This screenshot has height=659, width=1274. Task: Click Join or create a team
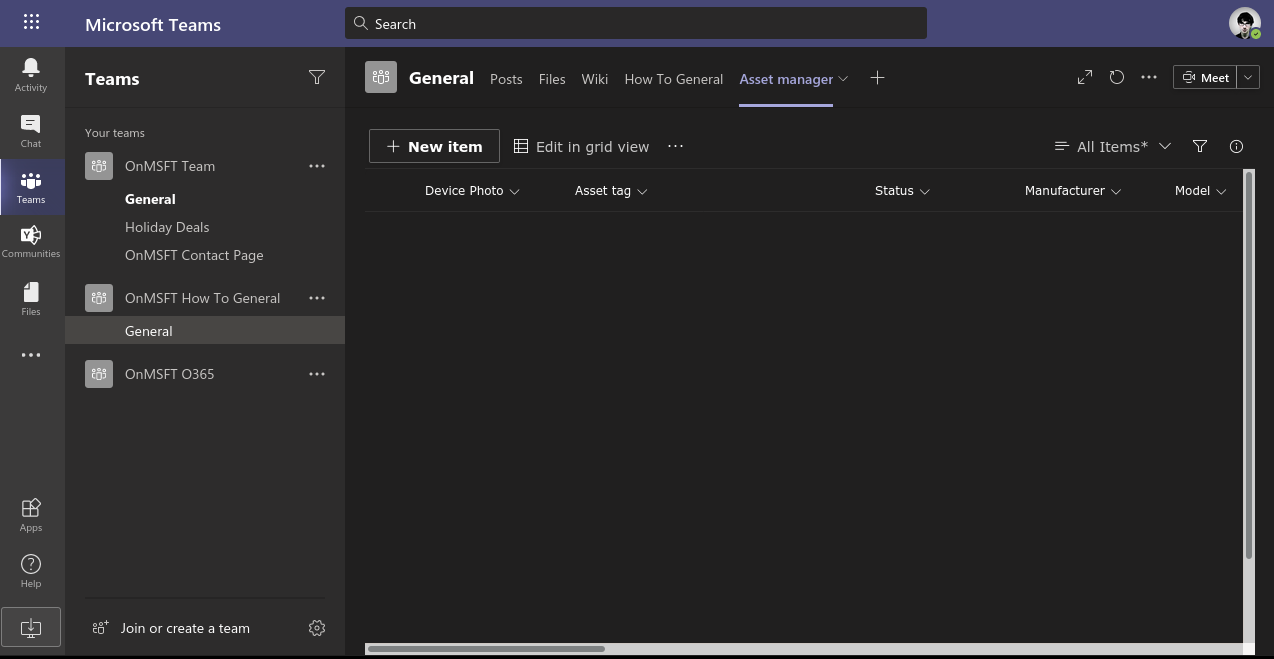[171, 628]
